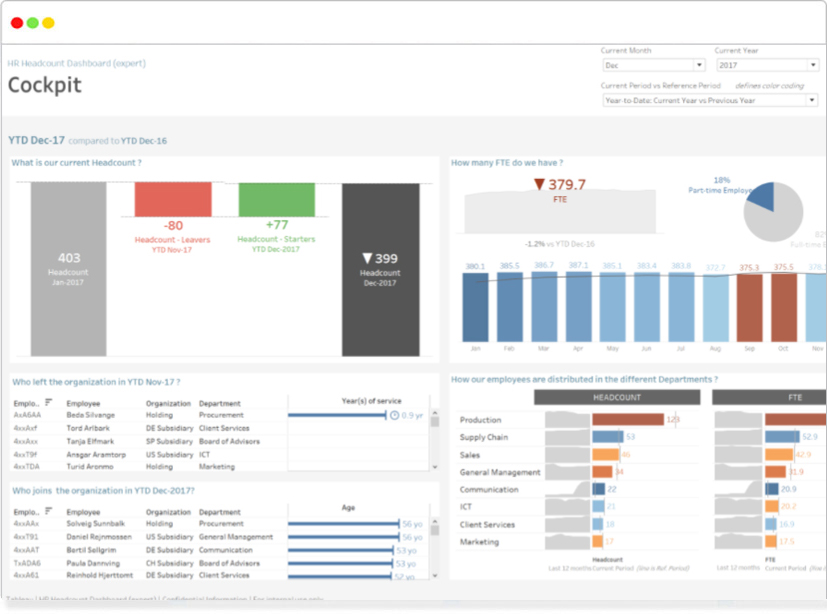Click the sort icon in joiners table header

(49, 511)
